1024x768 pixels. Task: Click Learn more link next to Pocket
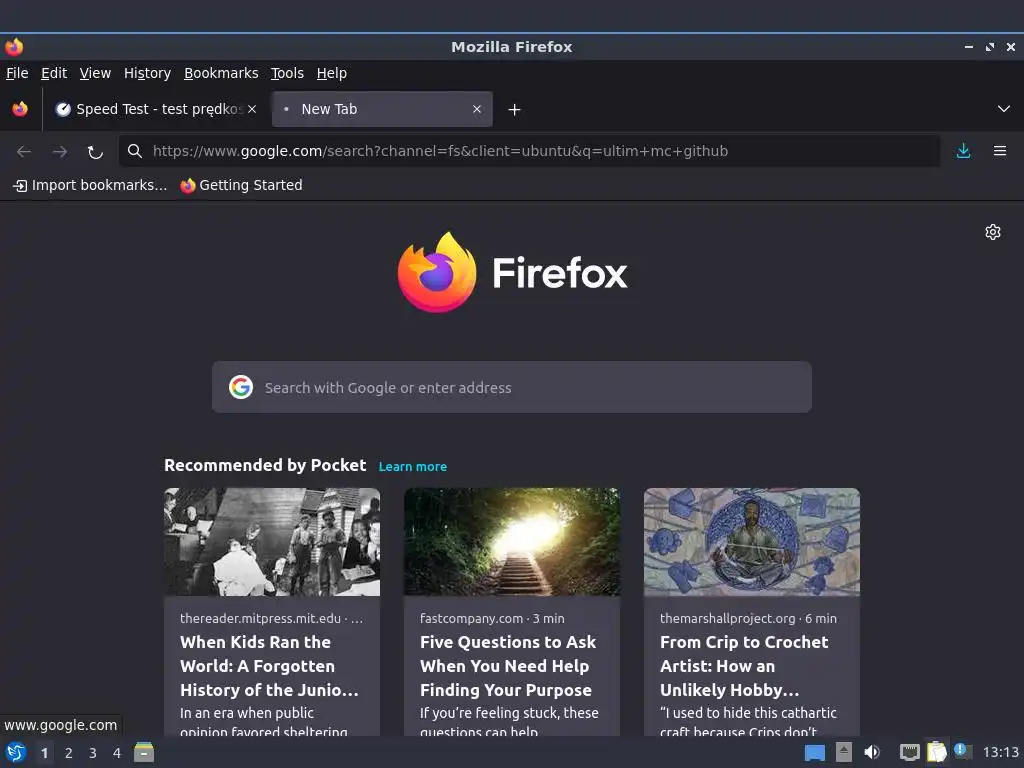[x=413, y=466]
